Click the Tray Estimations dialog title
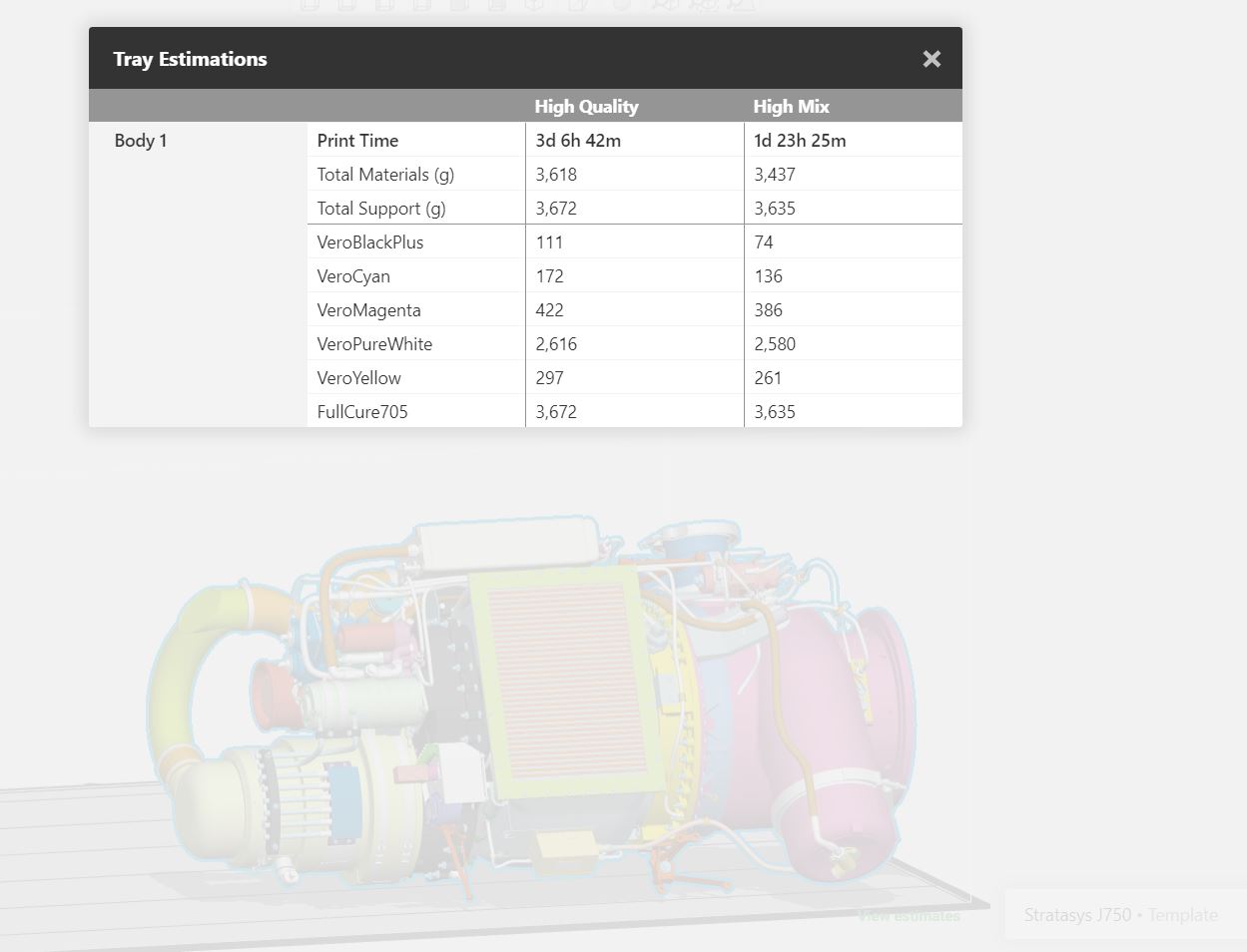 tap(190, 59)
